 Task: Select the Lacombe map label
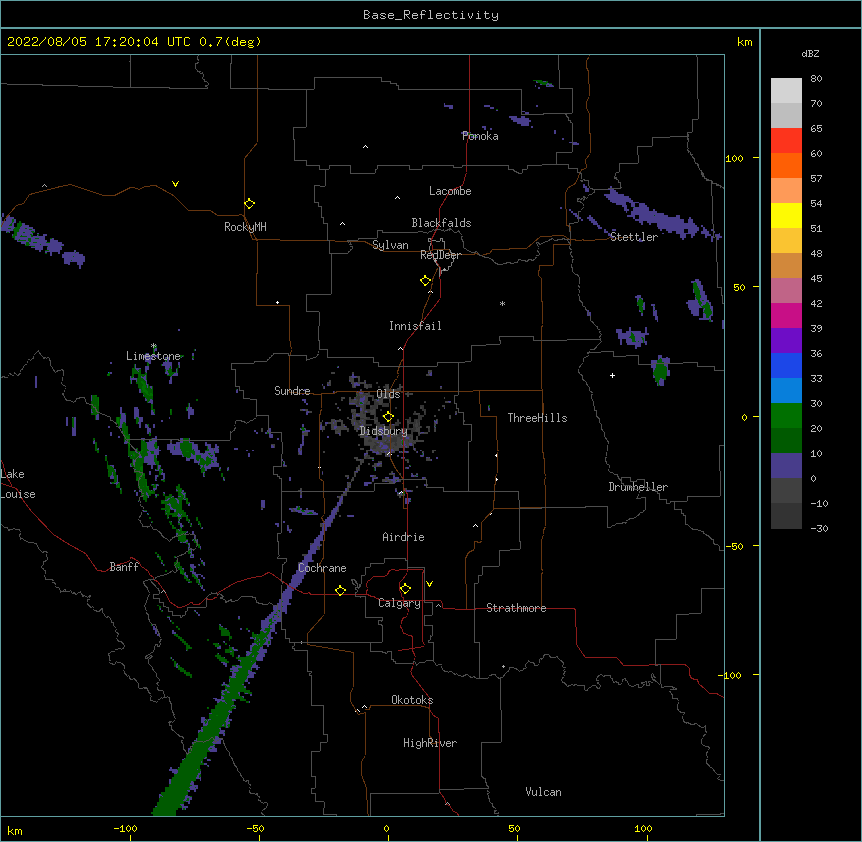coord(450,191)
